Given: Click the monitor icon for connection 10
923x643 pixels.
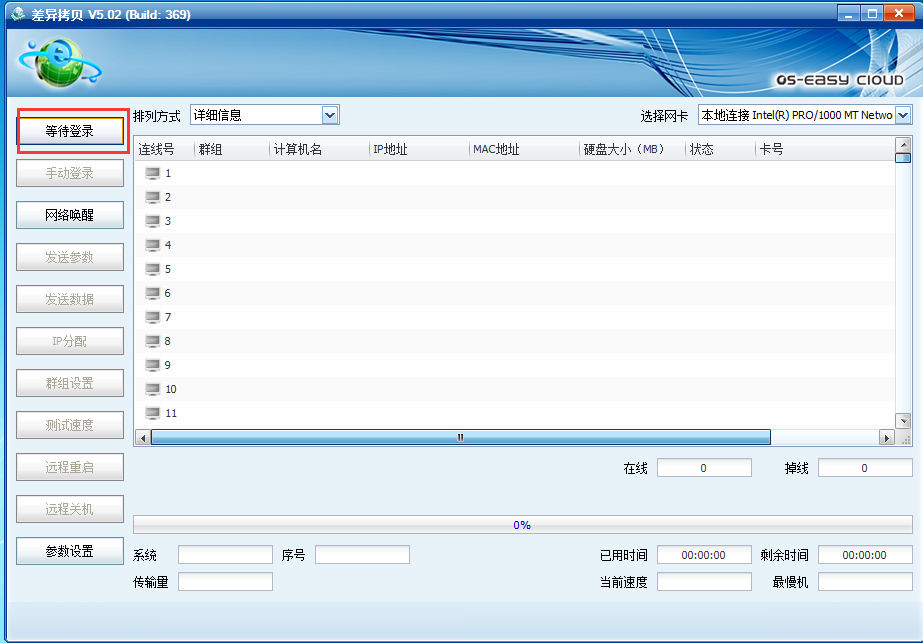Looking at the screenshot, I should pyautogui.click(x=153, y=389).
